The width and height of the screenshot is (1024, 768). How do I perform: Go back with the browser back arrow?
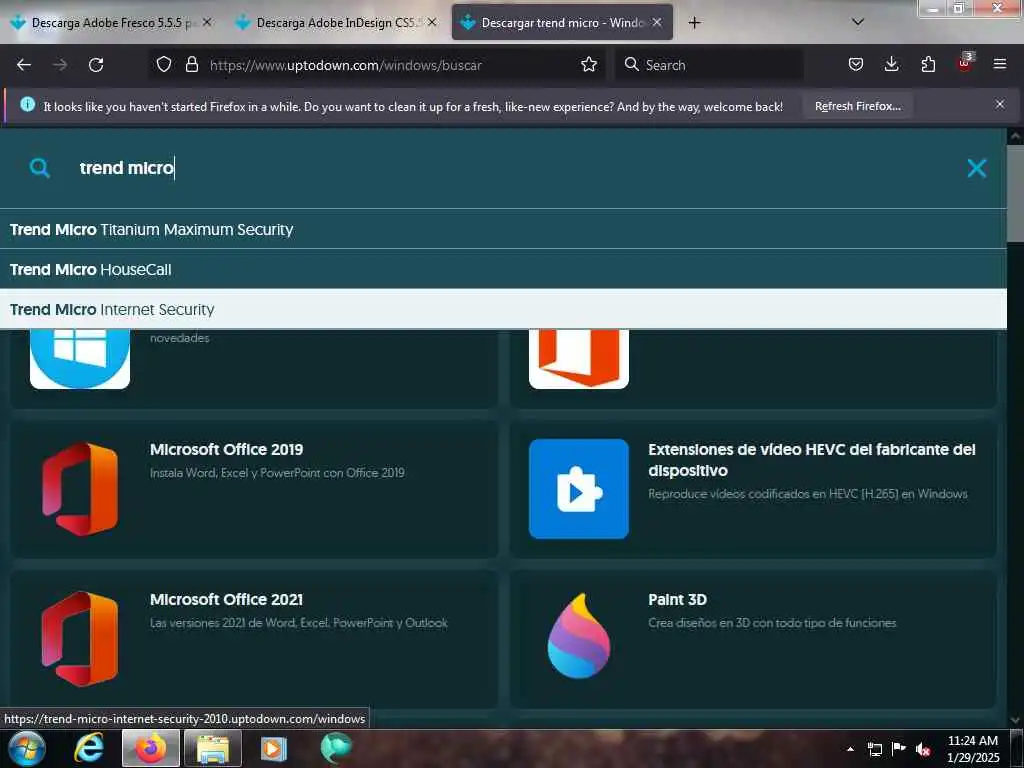click(x=24, y=65)
